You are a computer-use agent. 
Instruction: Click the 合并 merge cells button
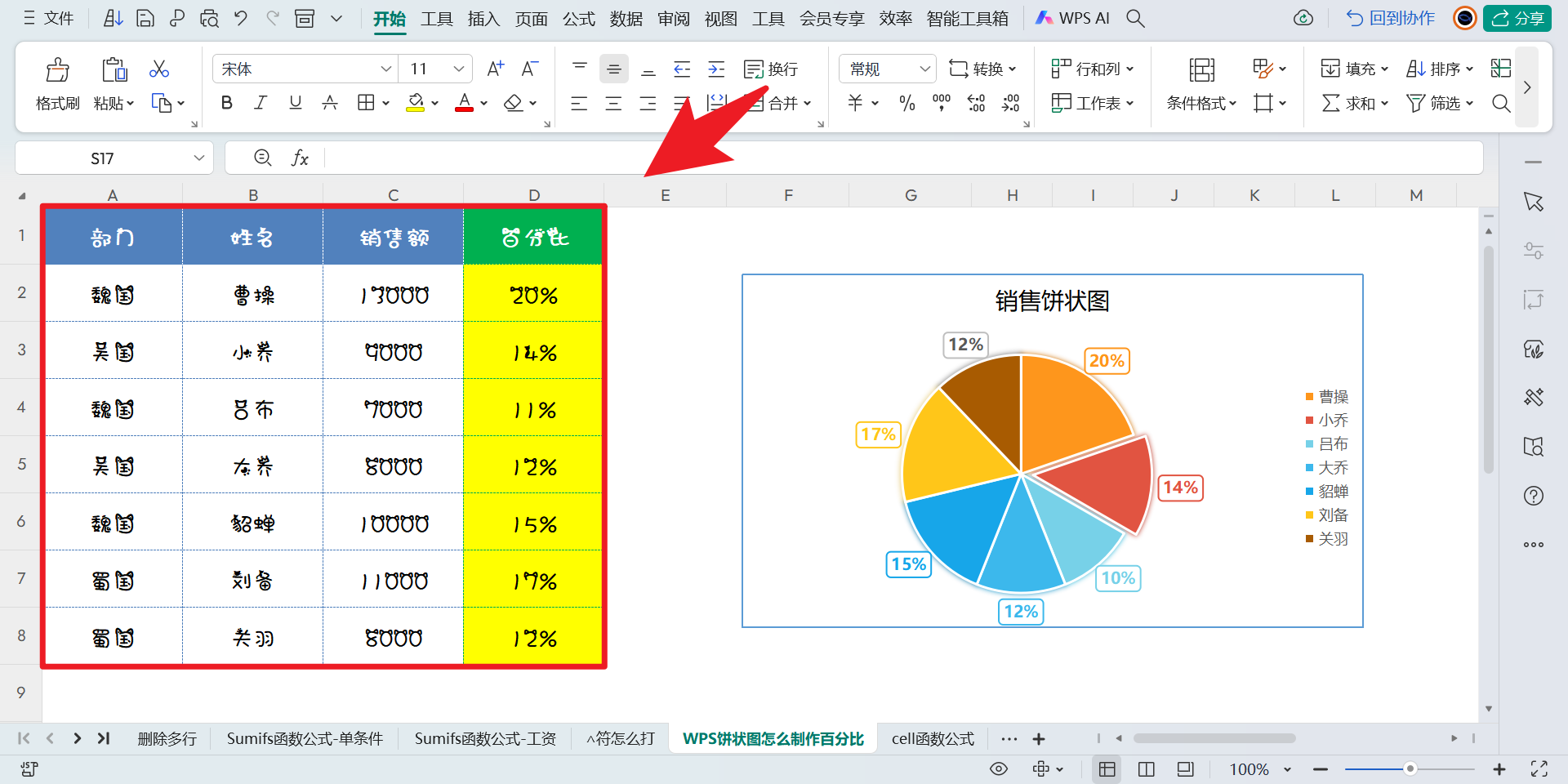click(x=780, y=103)
